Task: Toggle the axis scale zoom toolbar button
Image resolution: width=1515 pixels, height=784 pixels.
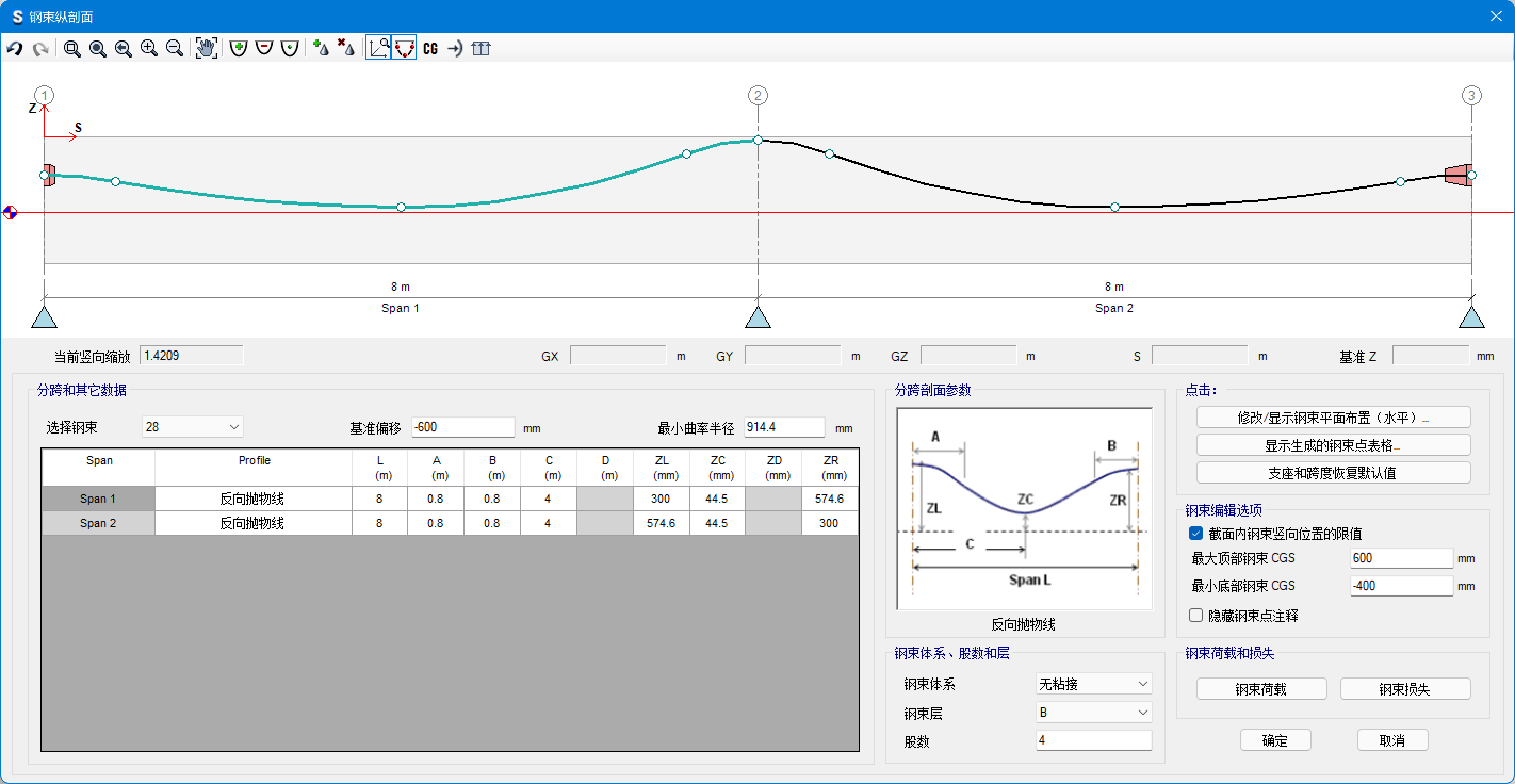Action: 378,48
